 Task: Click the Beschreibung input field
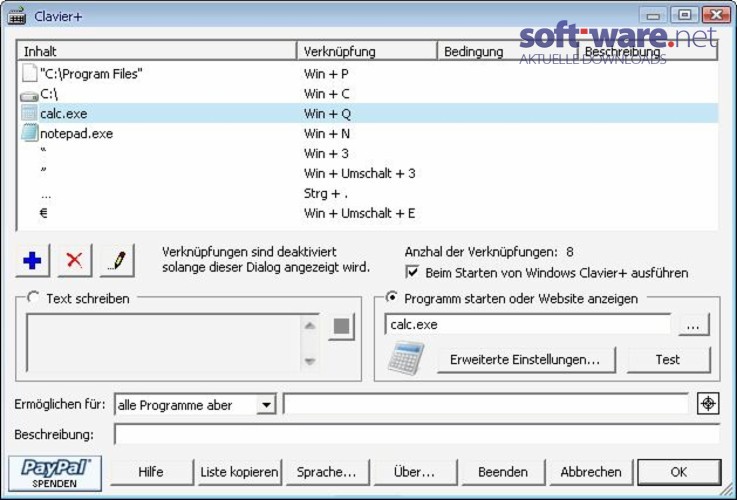click(417, 434)
